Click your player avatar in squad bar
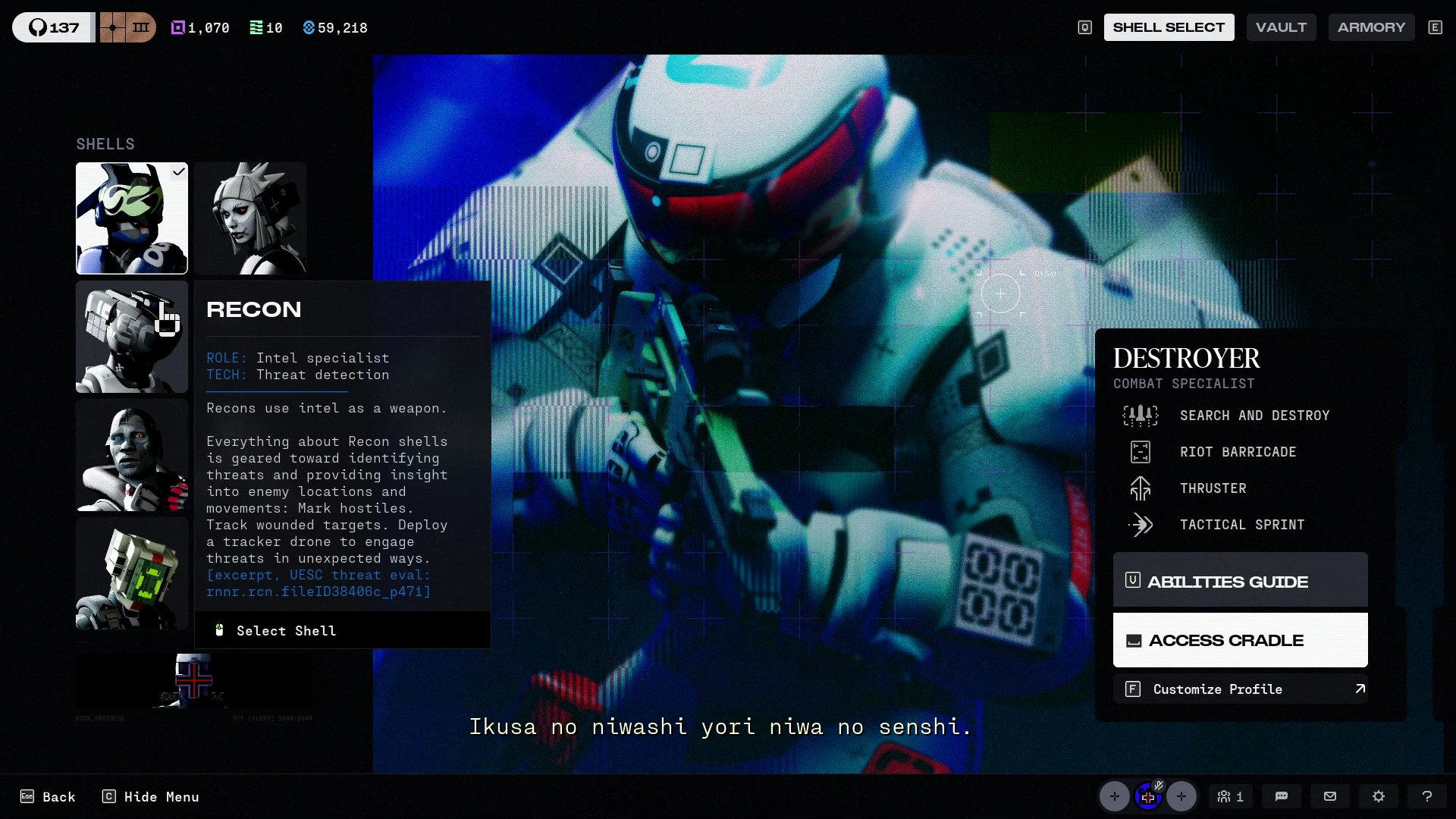The height and width of the screenshot is (819, 1456). click(x=1148, y=796)
